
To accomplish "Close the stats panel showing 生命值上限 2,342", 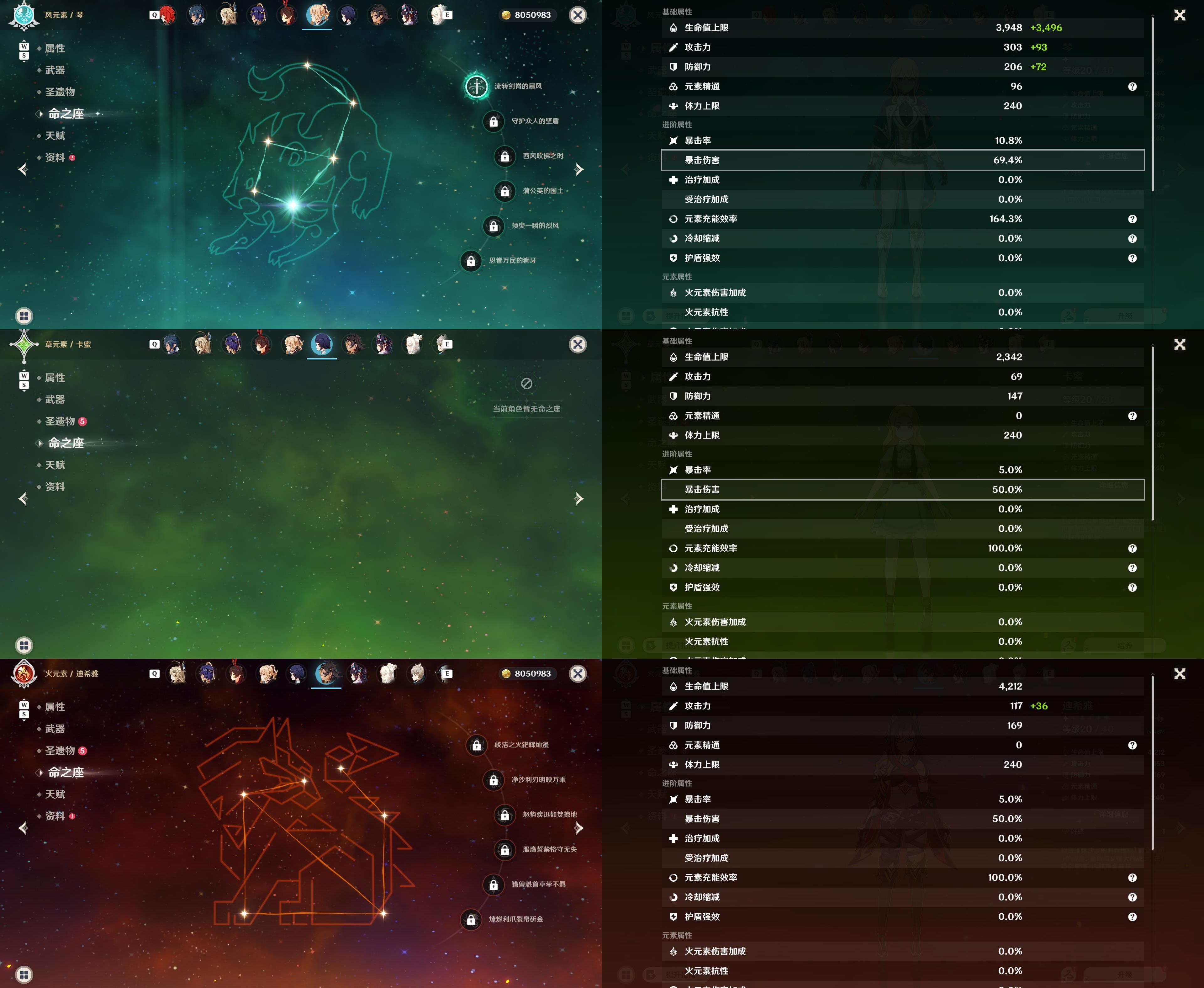I will point(1180,344).
